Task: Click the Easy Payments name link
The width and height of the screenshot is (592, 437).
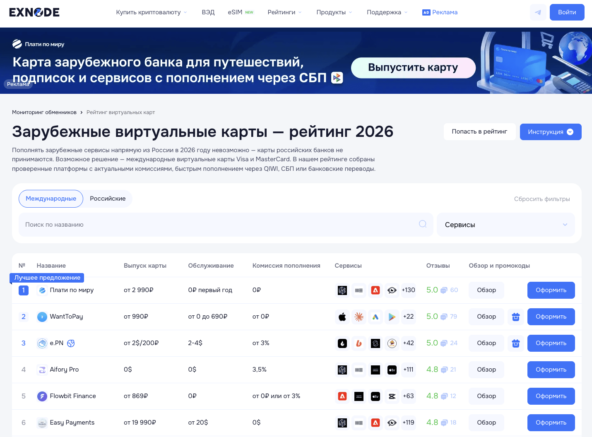Action: (x=72, y=422)
